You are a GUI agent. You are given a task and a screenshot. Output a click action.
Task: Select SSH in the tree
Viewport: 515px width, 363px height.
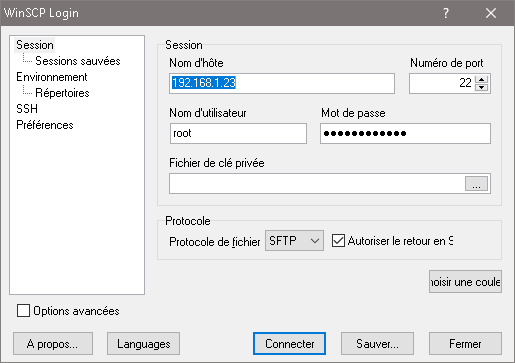tap(27, 109)
